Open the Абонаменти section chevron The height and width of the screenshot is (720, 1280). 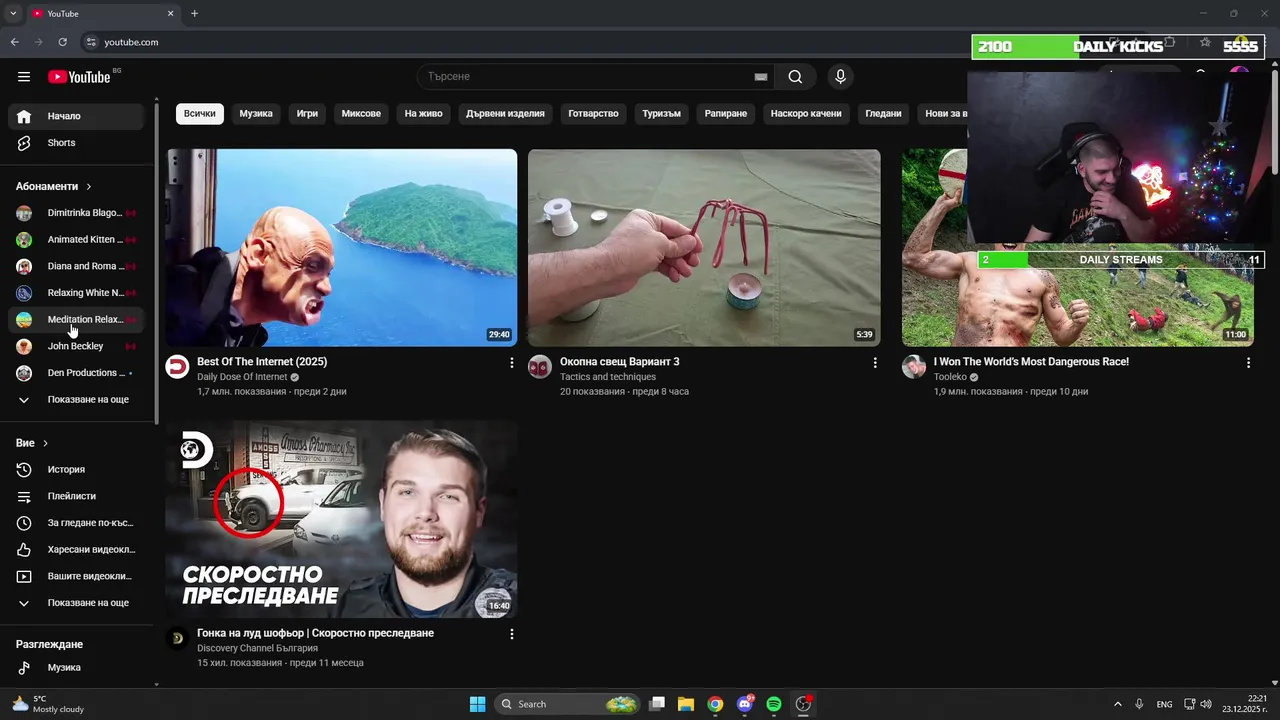pyautogui.click(x=88, y=187)
